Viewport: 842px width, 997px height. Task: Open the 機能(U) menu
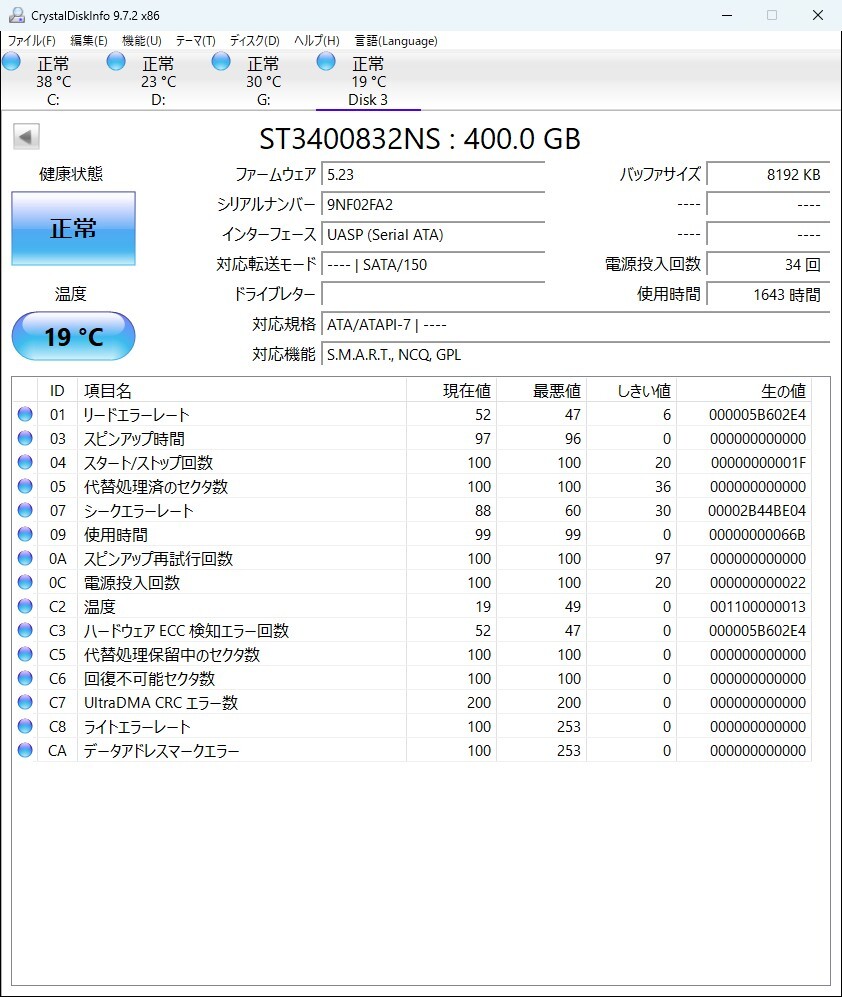[x=141, y=41]
